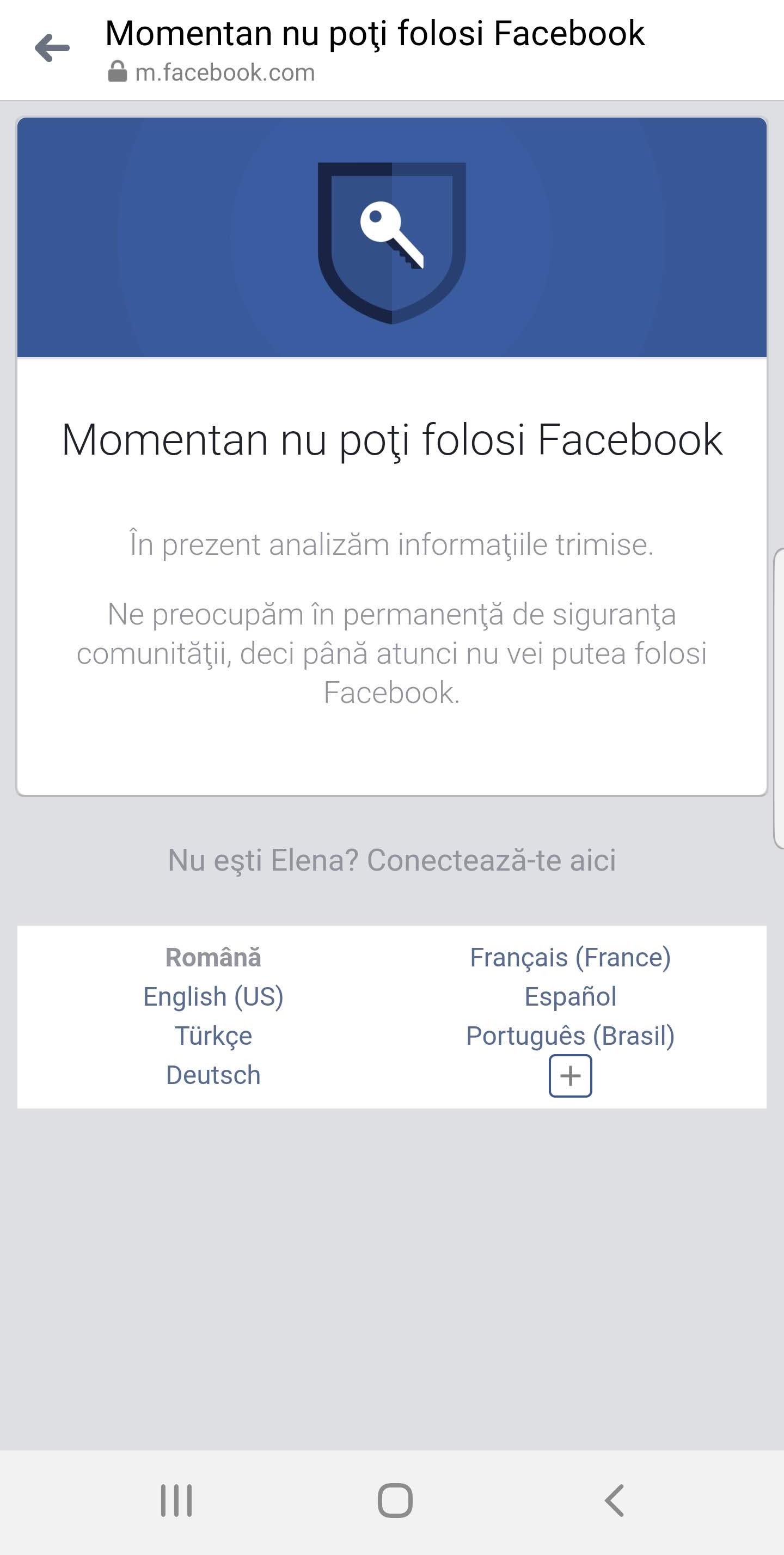Tap the padlock icon beside m.facebook.com
The height and width of the screenshot is (1555, 784).
[x=117, y=71]
